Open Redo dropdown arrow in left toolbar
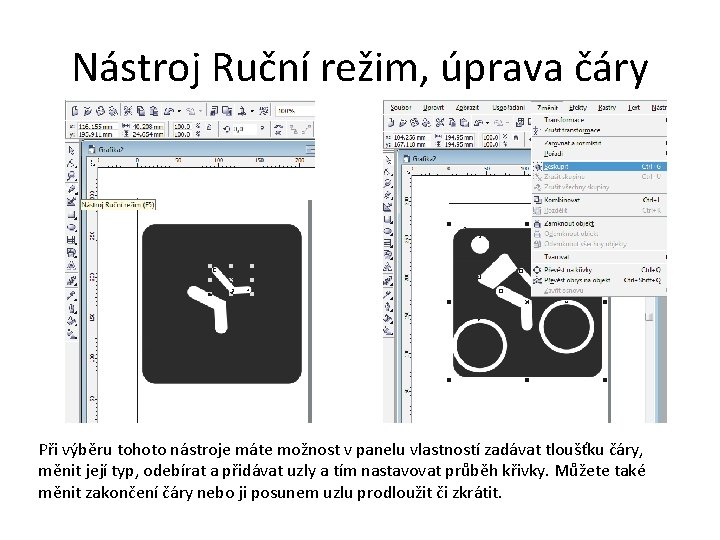 click(200, 111)
